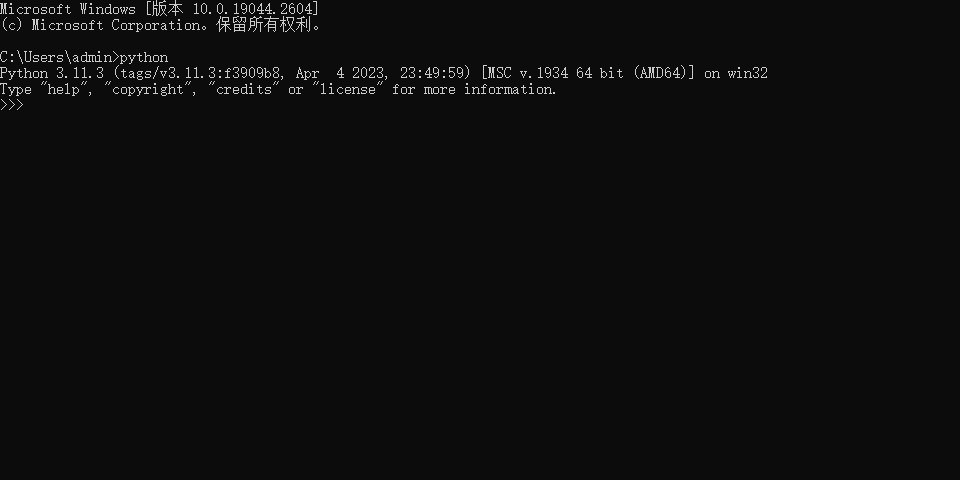Click the Windows version number 10.0.19044.2604
The width and height of the screenshot is (960, 480).
click(252, 10)
